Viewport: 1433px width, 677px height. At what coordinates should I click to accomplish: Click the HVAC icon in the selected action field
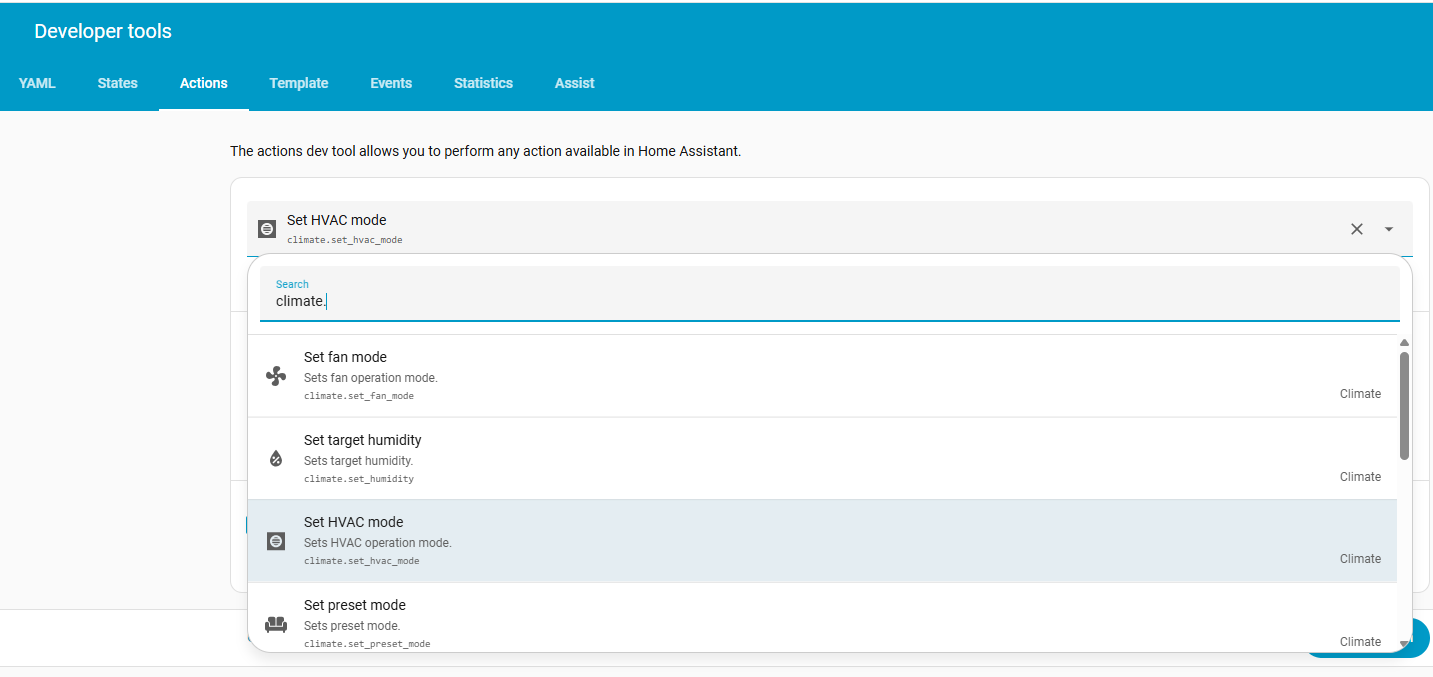(266, 229)
